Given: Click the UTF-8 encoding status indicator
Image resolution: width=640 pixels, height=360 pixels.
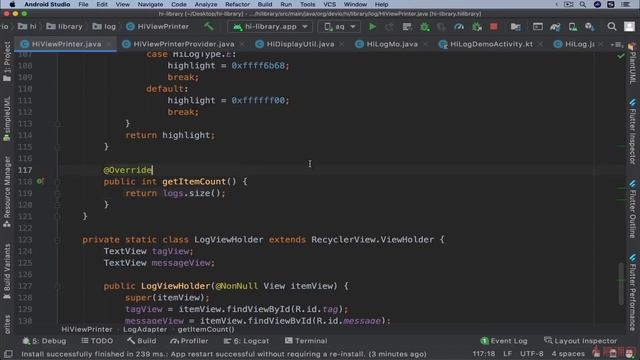Looking at the screenshot, I should pyautogui.click(x=532, y=354).
